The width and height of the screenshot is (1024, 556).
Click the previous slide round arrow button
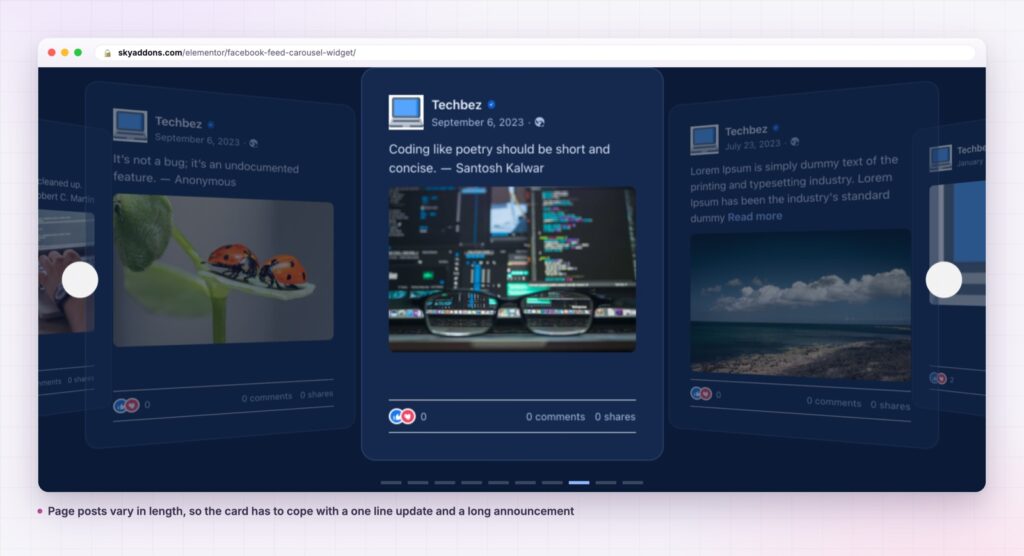[80, 280]
